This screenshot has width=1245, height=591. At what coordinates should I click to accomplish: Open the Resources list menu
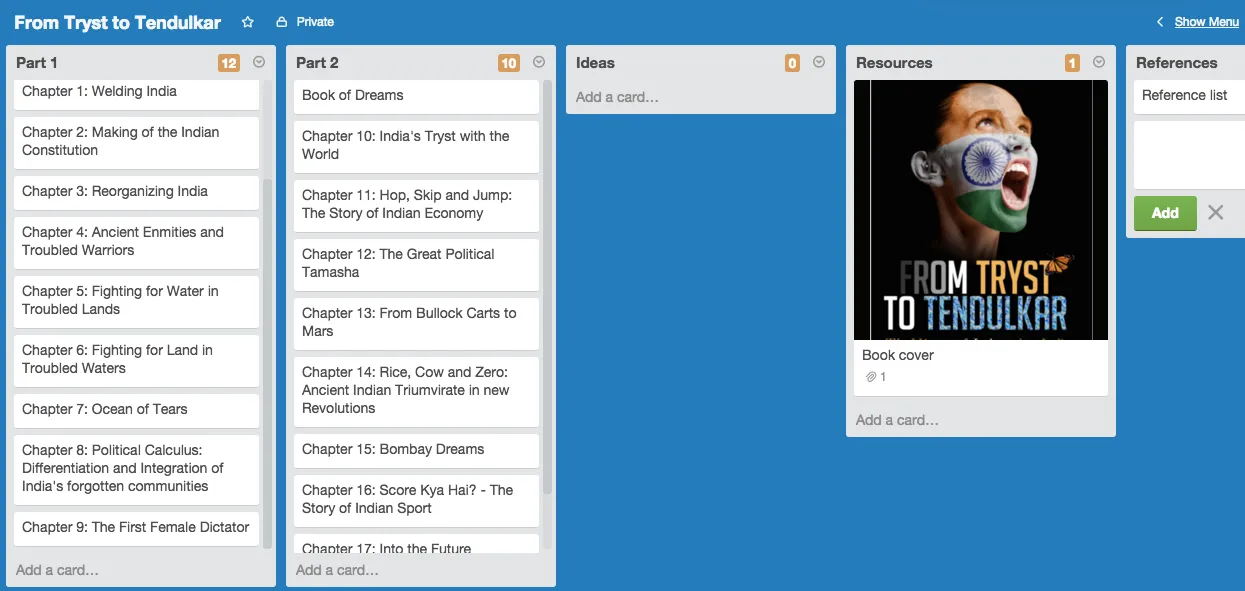[1099, 62]
